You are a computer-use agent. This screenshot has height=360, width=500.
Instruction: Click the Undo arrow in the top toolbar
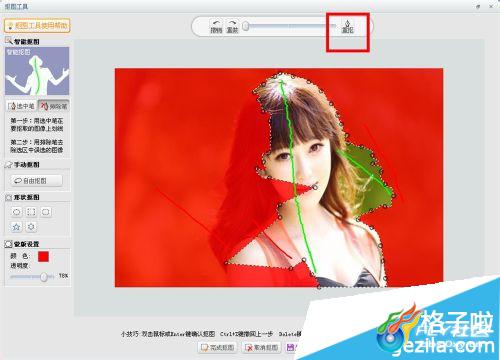click(x=216, y=26)
